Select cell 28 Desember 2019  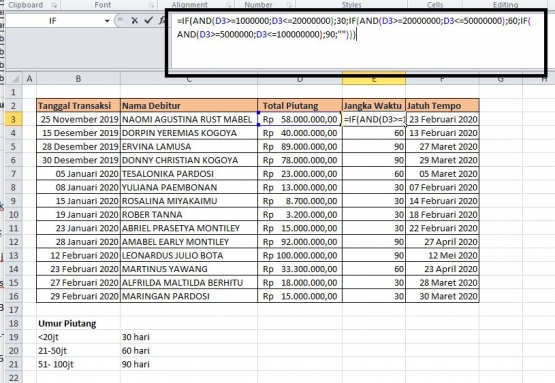point(78,147)
